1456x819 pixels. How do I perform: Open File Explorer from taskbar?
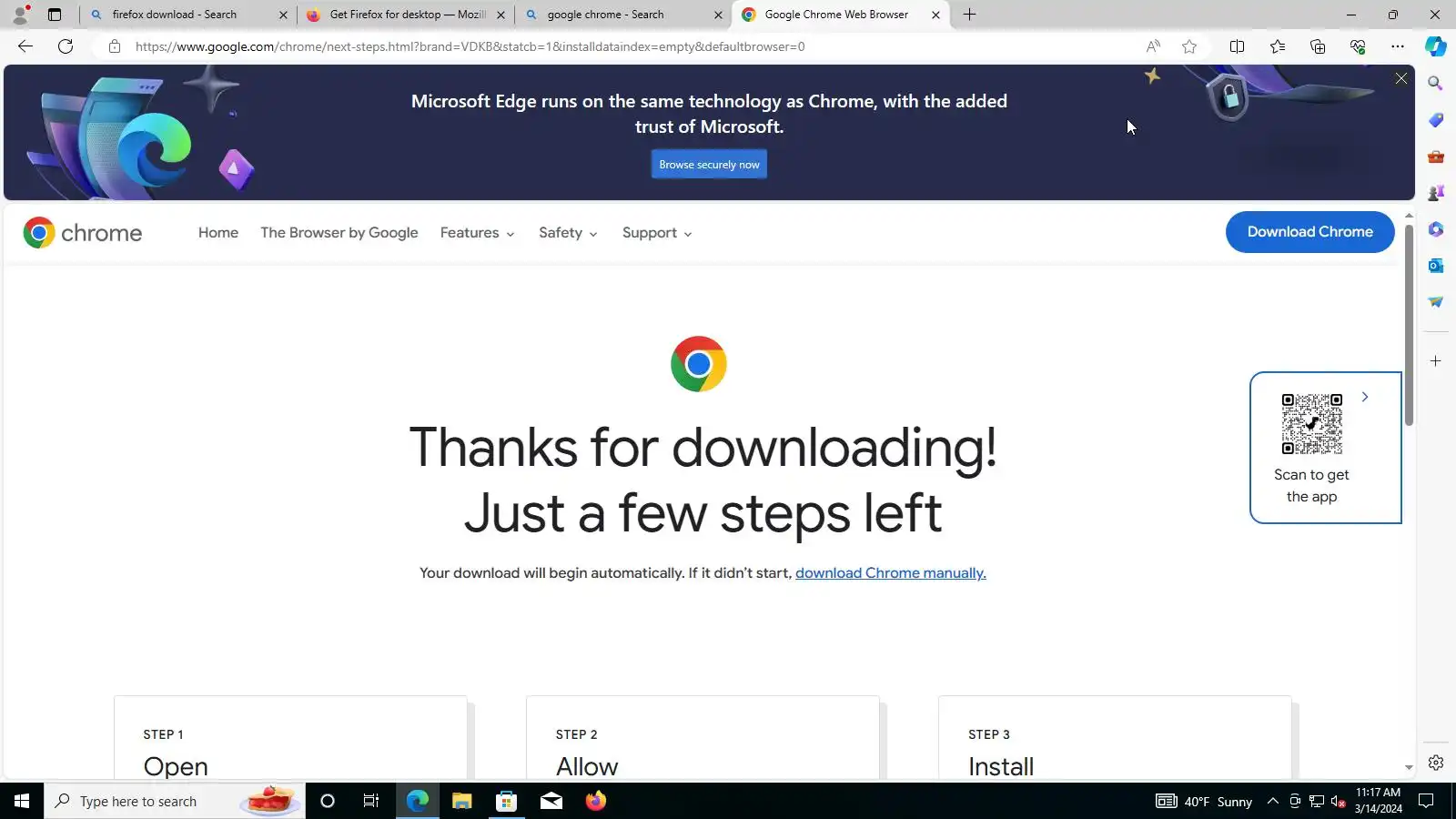click(x=462, y=801)
